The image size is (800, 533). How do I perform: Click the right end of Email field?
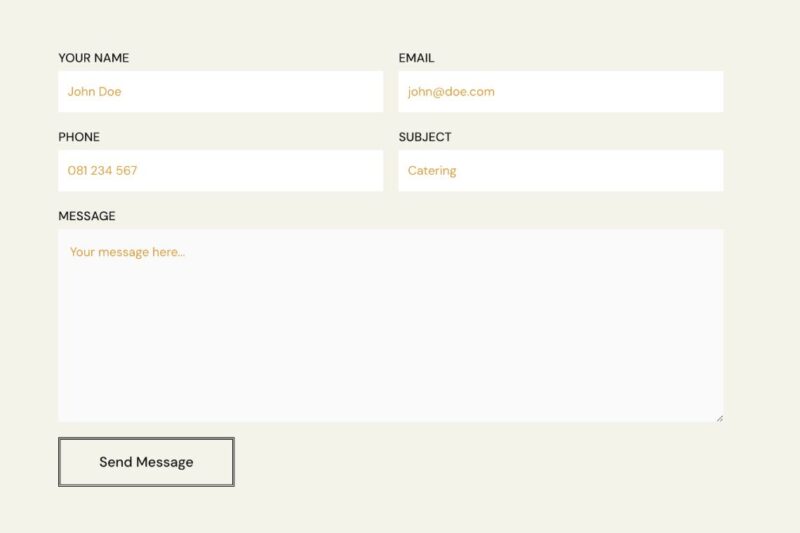pyautogui.click(x=705, y=91)
